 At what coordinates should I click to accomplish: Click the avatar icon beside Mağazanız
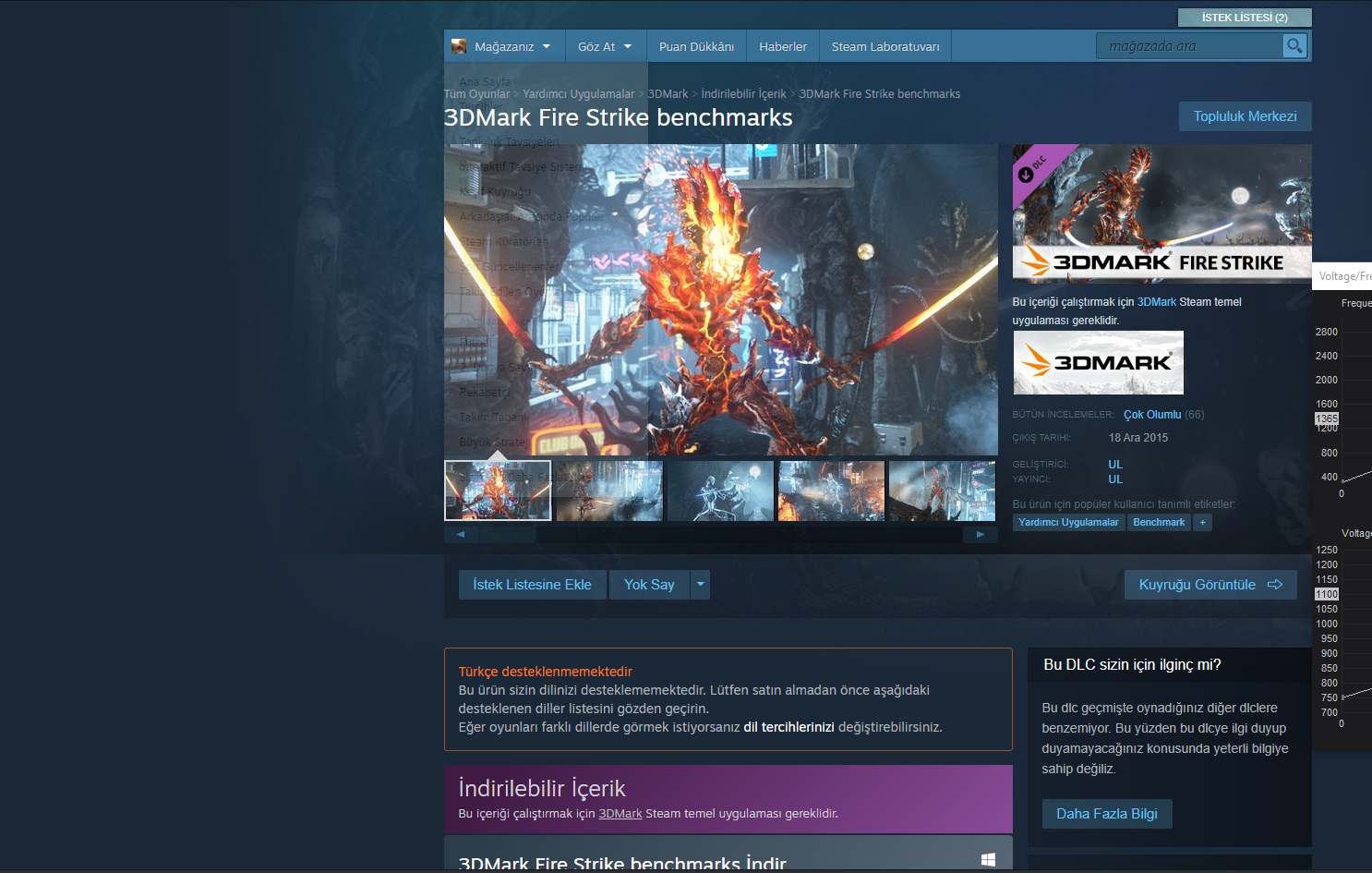(459, 46)
